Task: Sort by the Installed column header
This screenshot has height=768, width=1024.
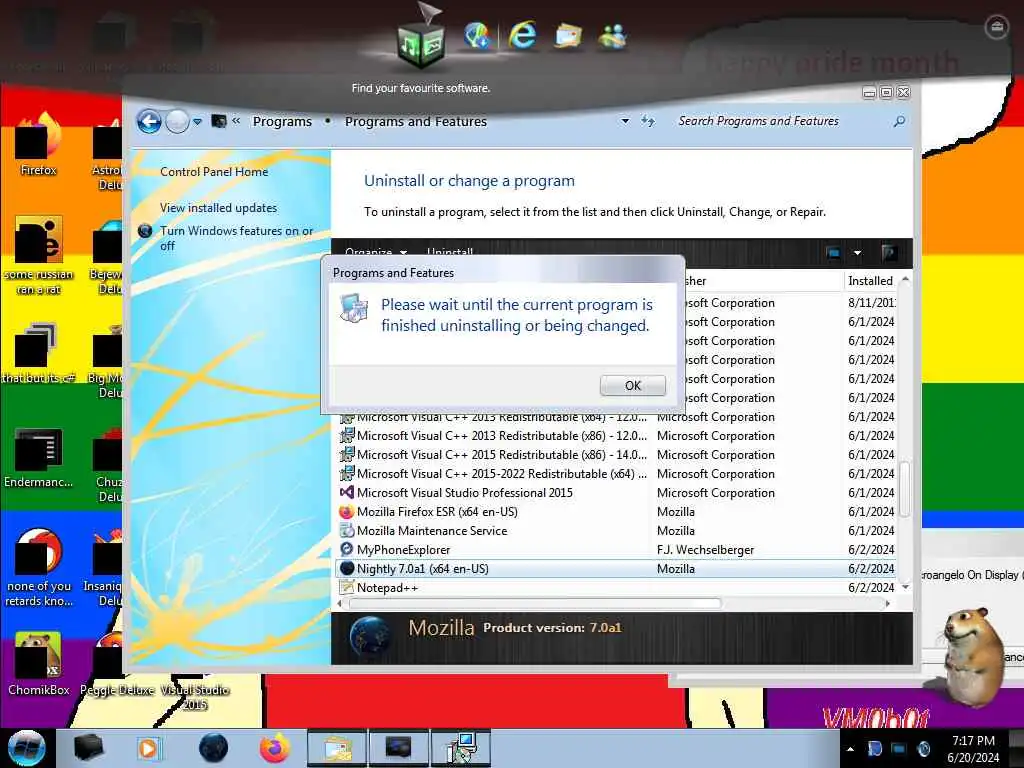Action: click(871, 281)
